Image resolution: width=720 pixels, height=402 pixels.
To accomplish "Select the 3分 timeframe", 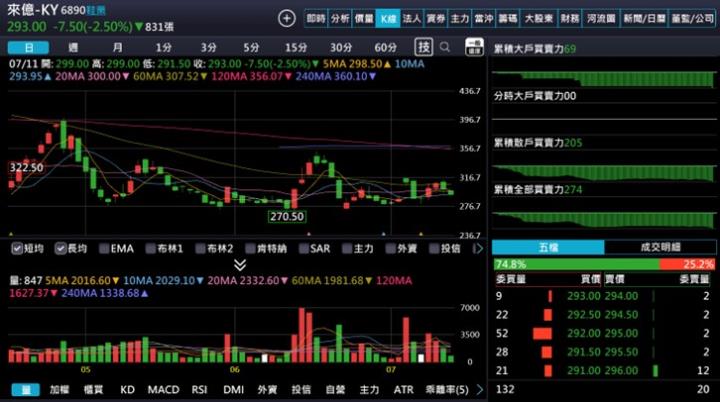I will (208, 47).
